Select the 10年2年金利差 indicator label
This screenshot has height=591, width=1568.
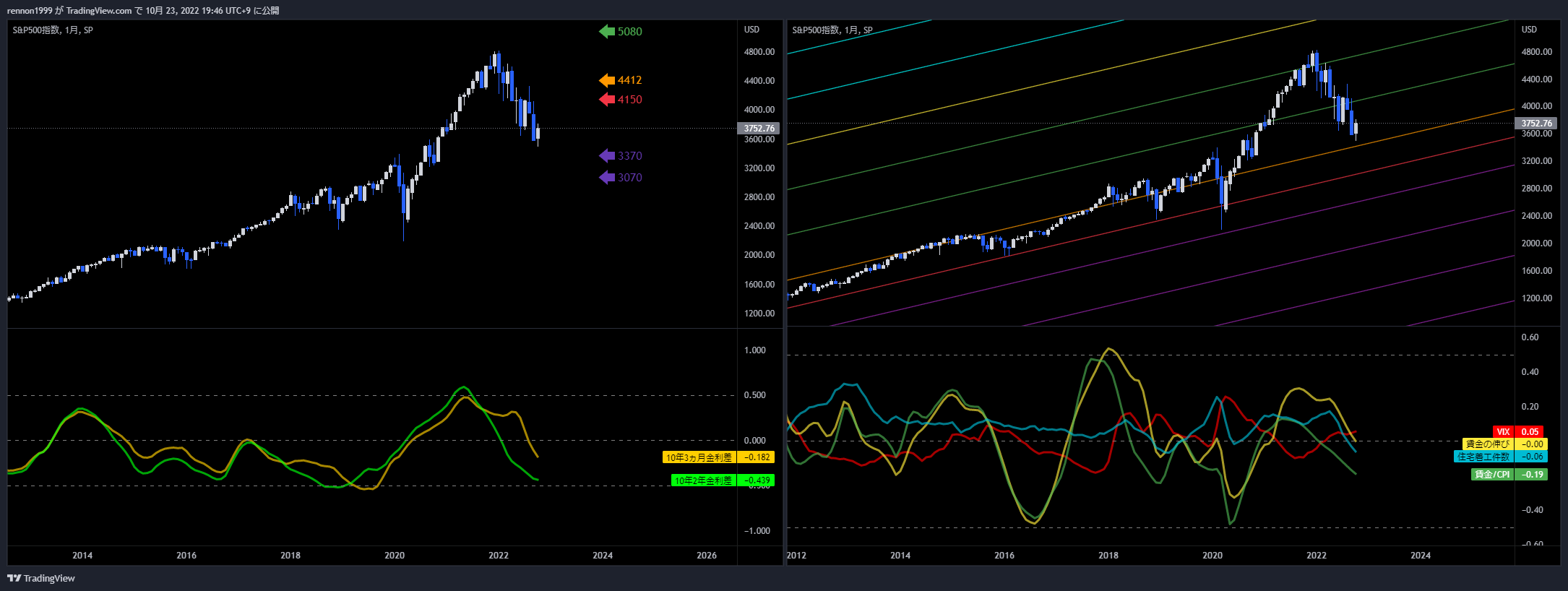703,480
